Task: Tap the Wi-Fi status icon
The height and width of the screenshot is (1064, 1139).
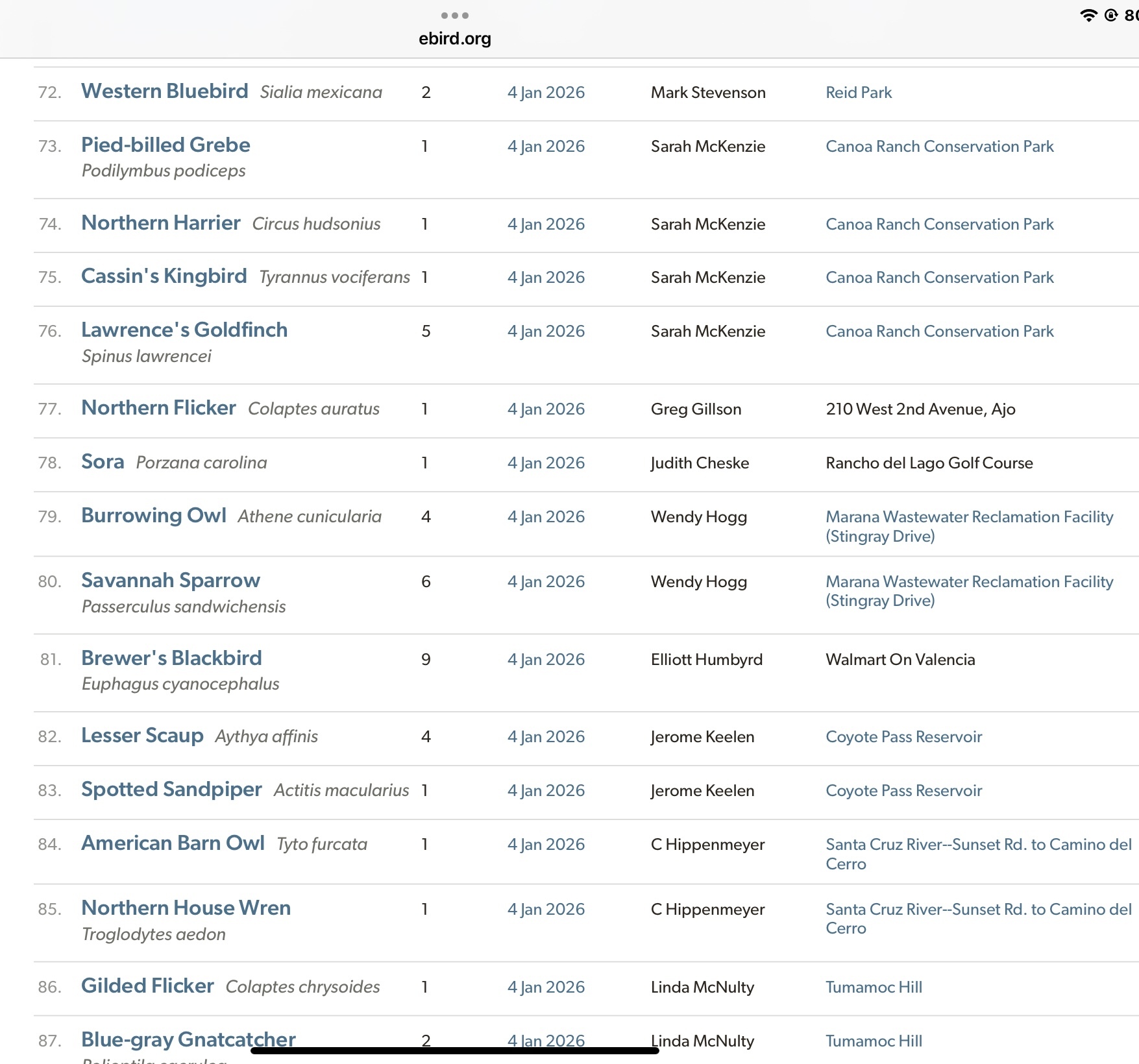Action: click(x=1088, y=16)
